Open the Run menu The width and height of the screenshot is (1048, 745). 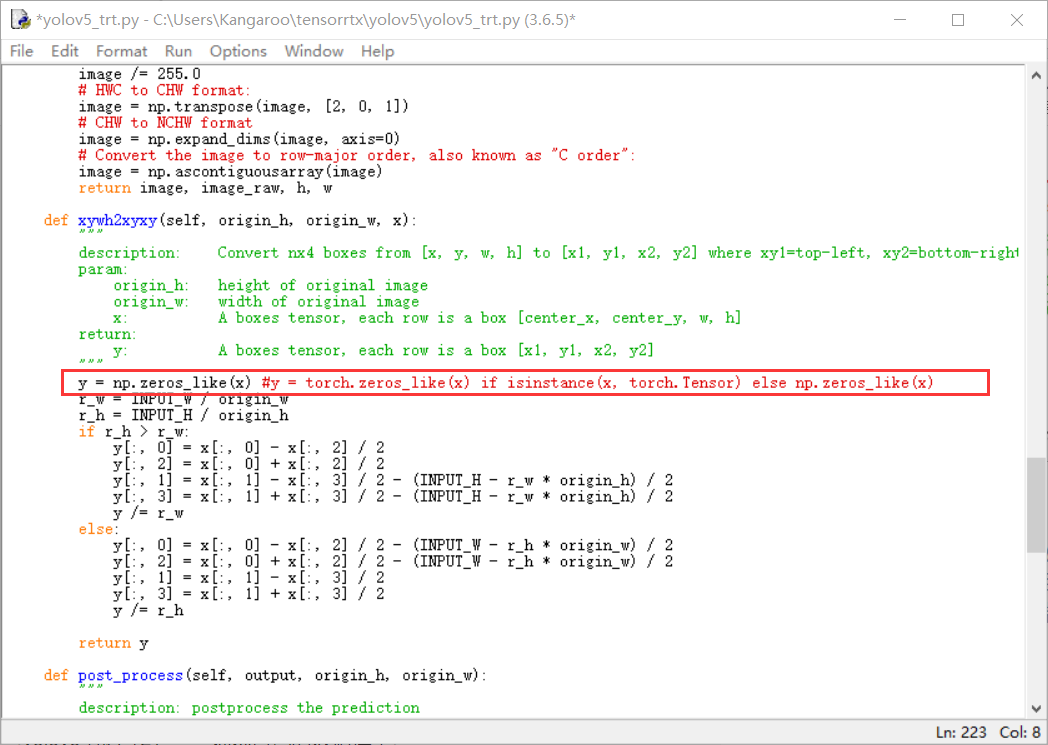coord(178,51)
